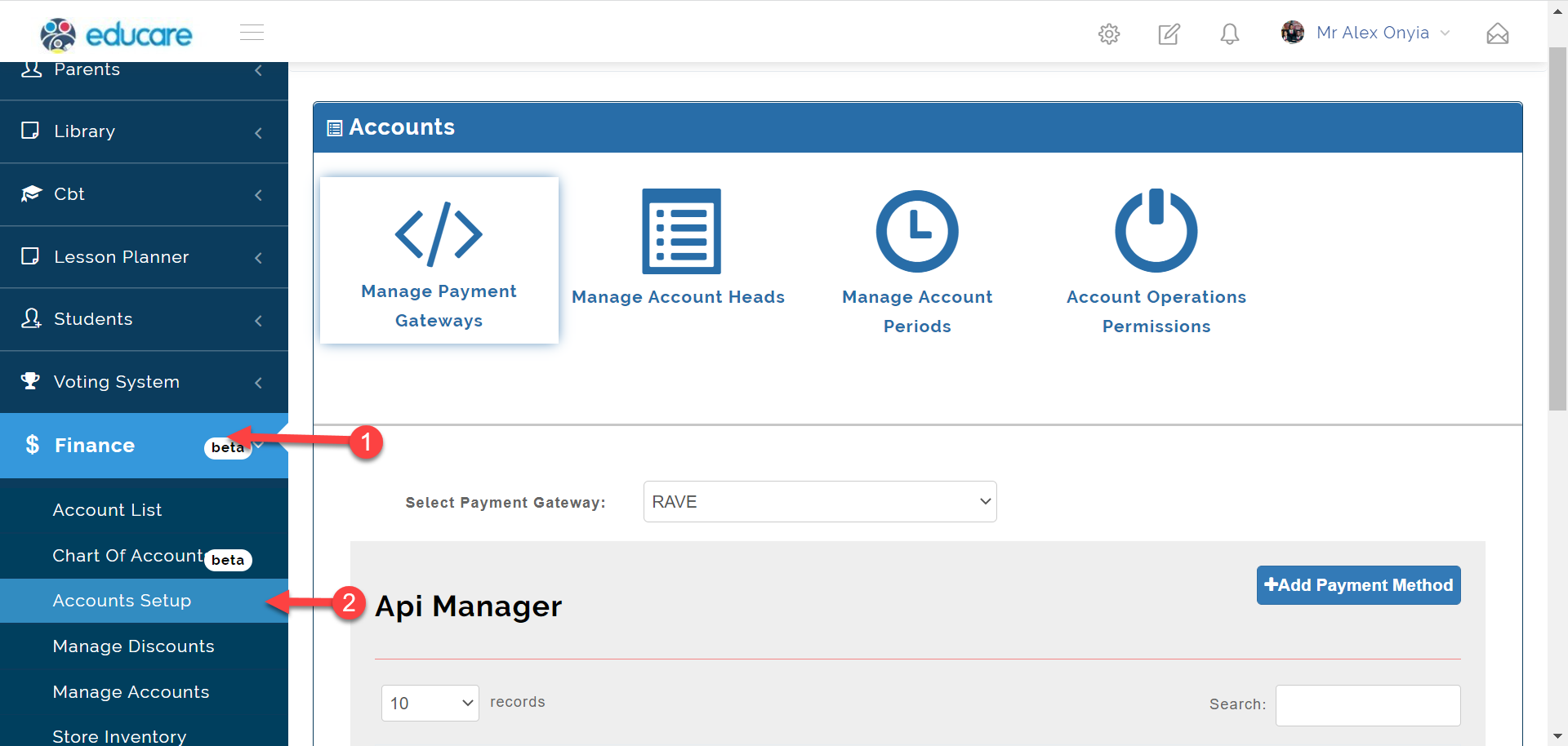Expand the Parents menu chevron
Viewport: 1568px width, 746px height.
[258, 70]
